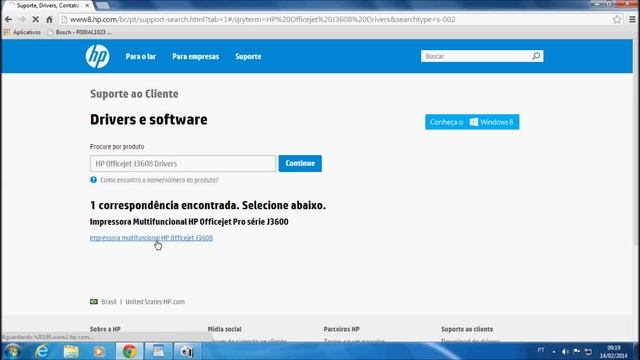Open the Para empresas menu
The image size is (640, 360).
coord(196,56)
